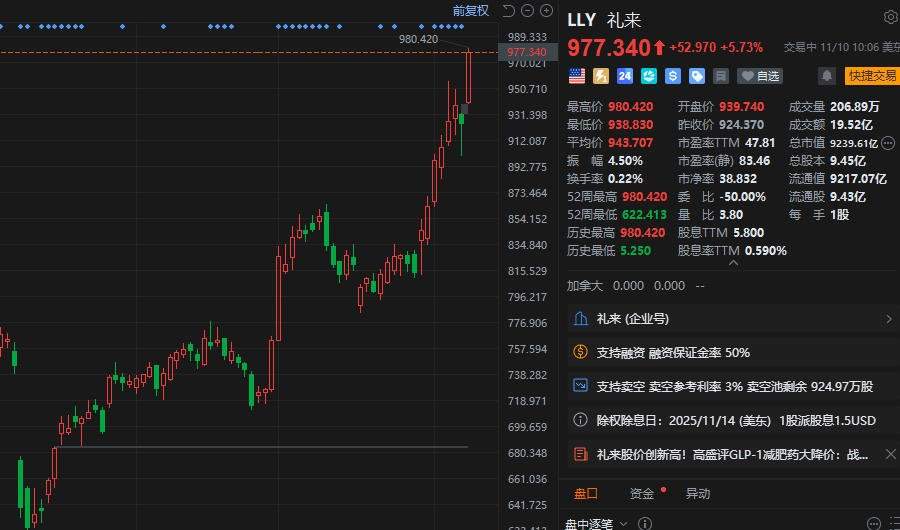Open 快捷交易 quick trade button

pos(872,76)
